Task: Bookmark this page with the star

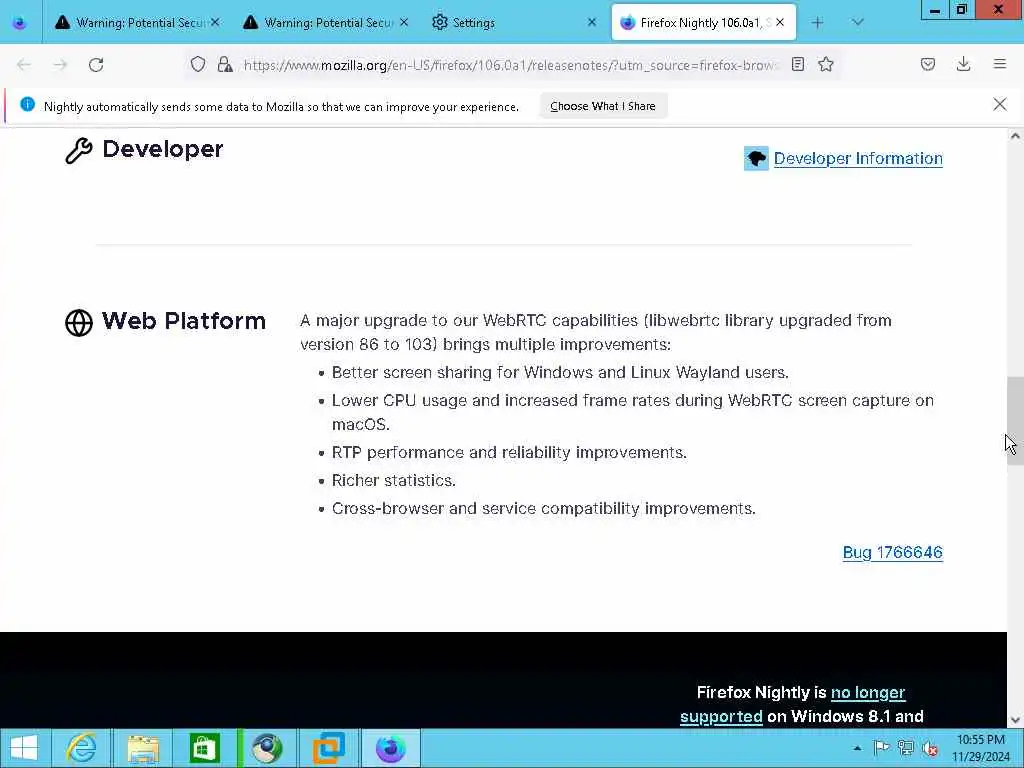Action: tap(826, 64)
